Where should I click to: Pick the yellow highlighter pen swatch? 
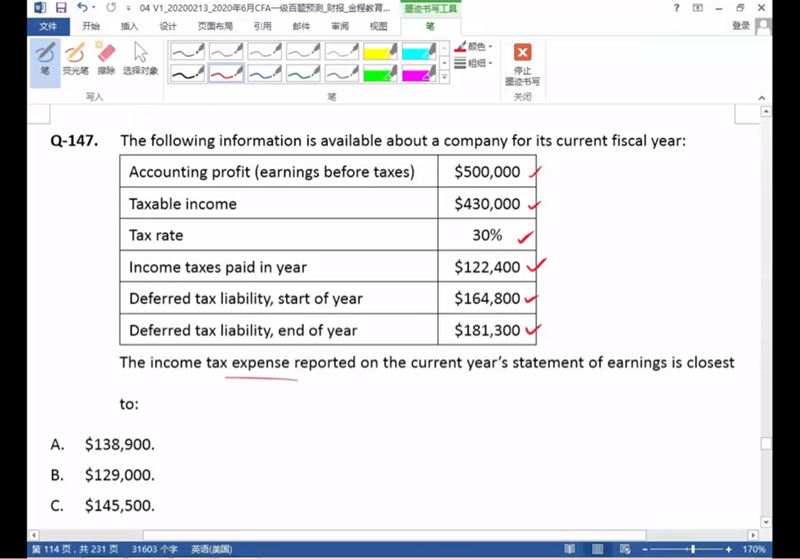click(x=380, y=50)
